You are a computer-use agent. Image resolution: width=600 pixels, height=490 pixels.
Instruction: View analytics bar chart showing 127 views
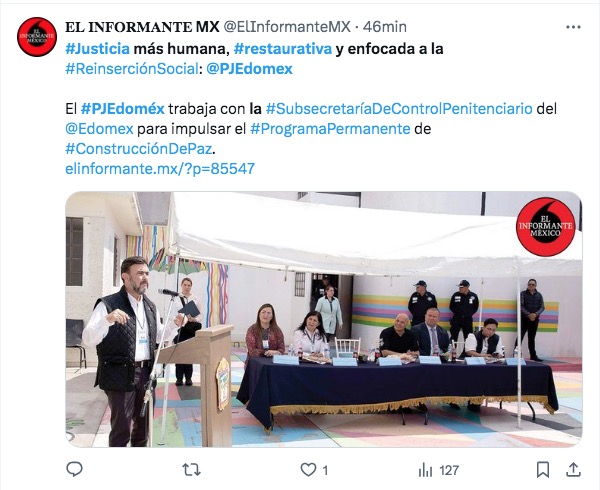click(439, 470)
